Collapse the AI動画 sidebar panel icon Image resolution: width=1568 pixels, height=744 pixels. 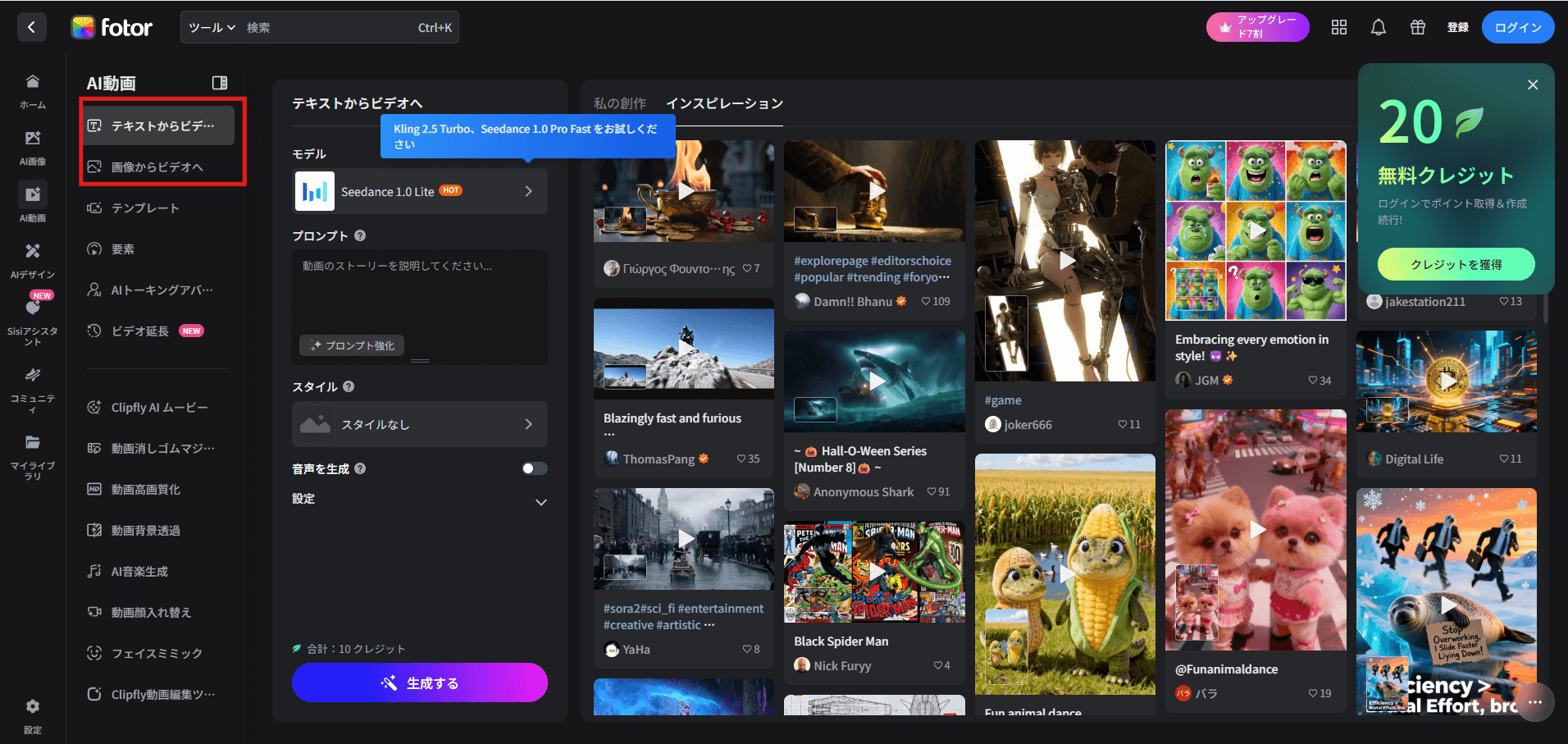coord(220,83)
